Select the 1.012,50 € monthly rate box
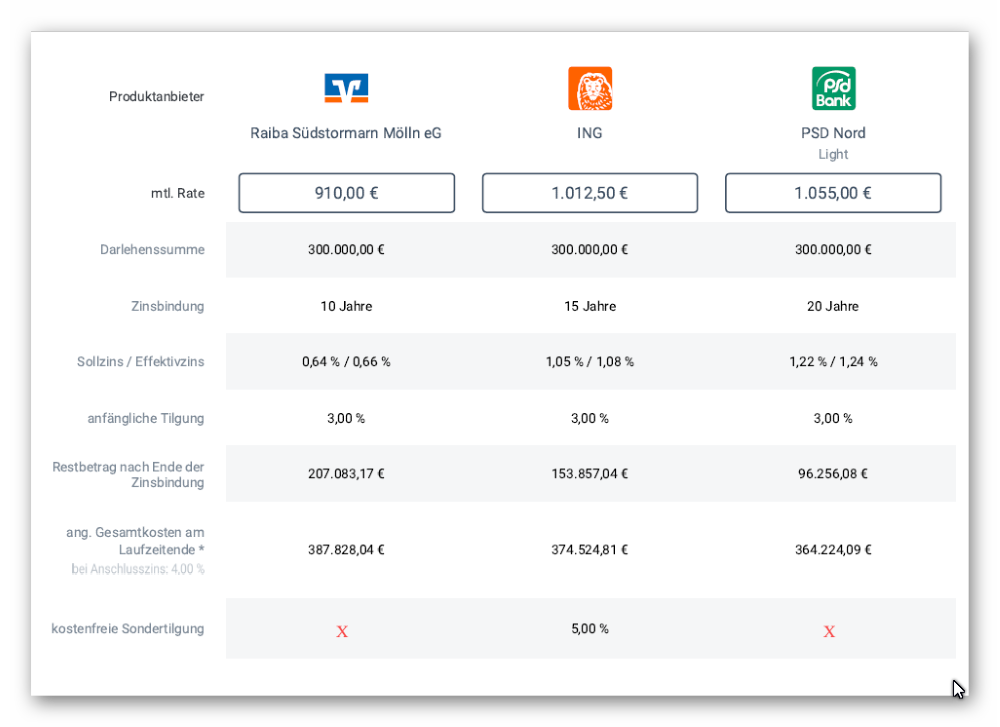This screenshot has width=1000, height=727. coord(590,193)
